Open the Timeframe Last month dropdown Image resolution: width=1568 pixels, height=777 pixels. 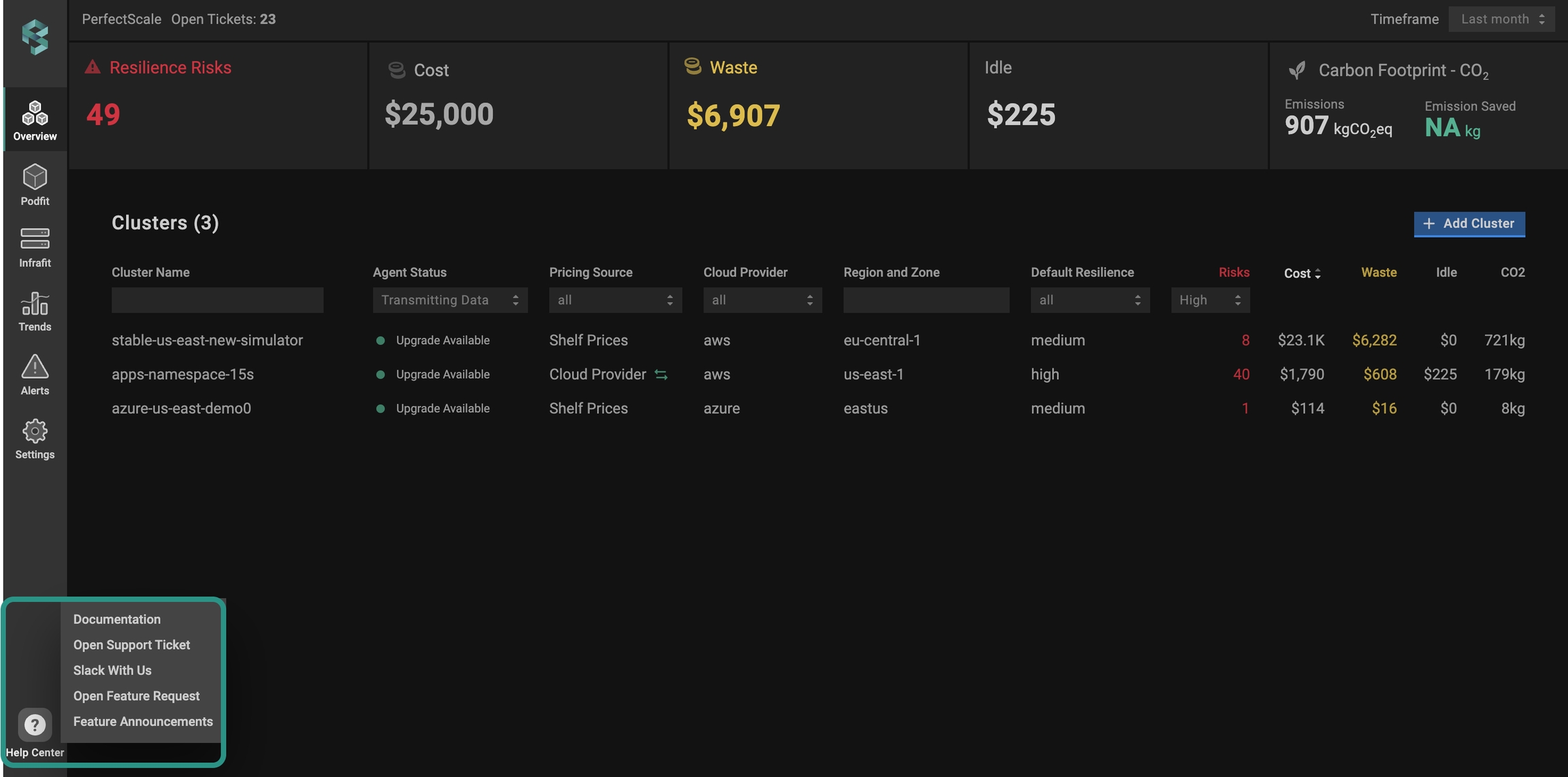(1501, 19)
